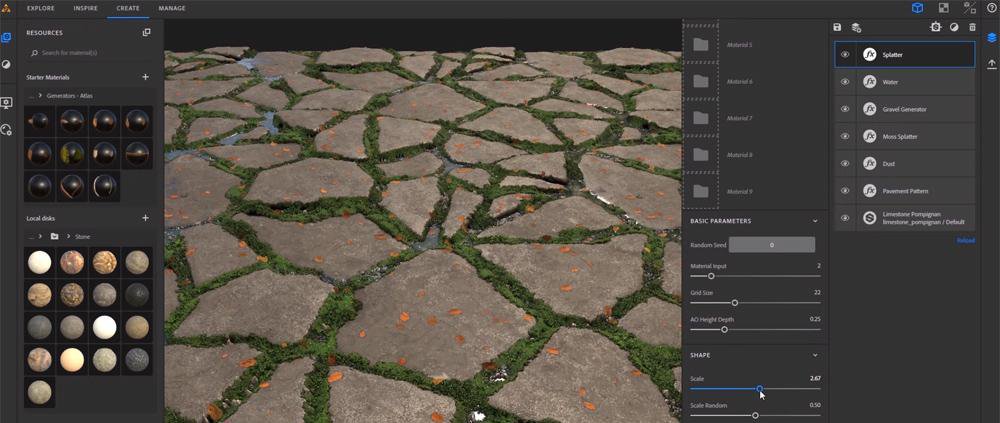Click the Search for material(s) field
This screenshot has width=1000, height=423.
tap(89, 53)
